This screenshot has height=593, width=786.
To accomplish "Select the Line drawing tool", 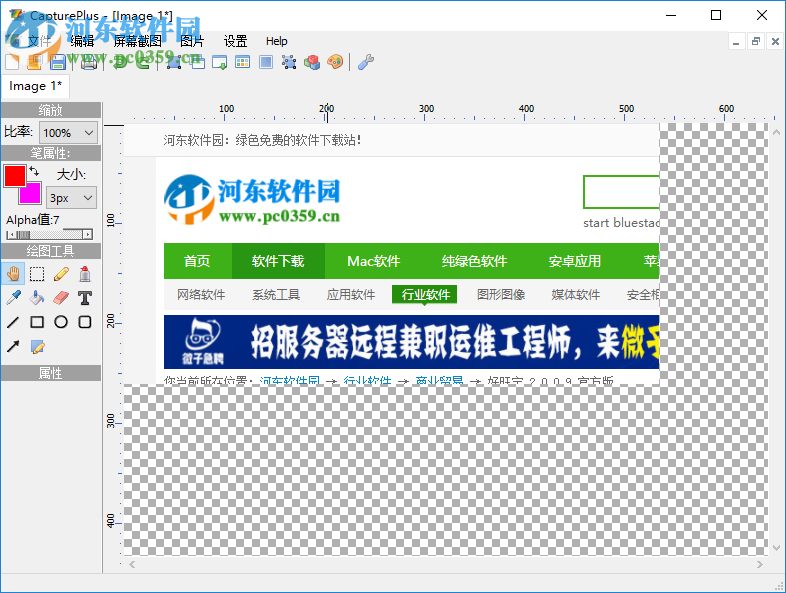I will click(13, 322).
